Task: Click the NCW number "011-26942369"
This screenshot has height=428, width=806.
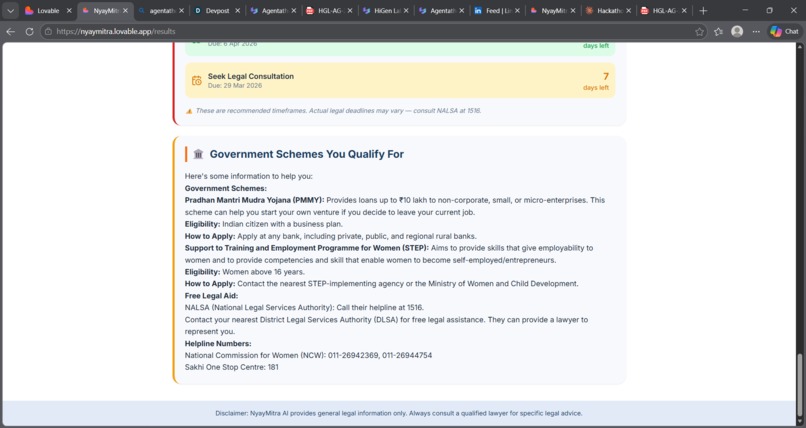Action: [x=353, y=356]
